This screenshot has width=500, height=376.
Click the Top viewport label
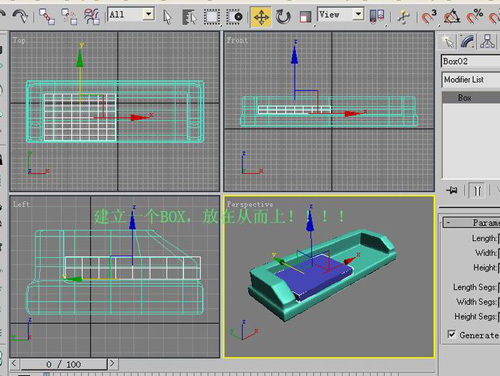[x=19, y=40]
